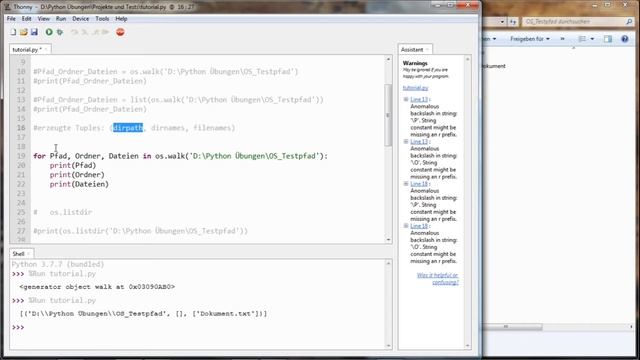The image size is (640, 360).
Task: Click the highlighted word 'dirpath' on line 16
Action: tap(128, 128)
